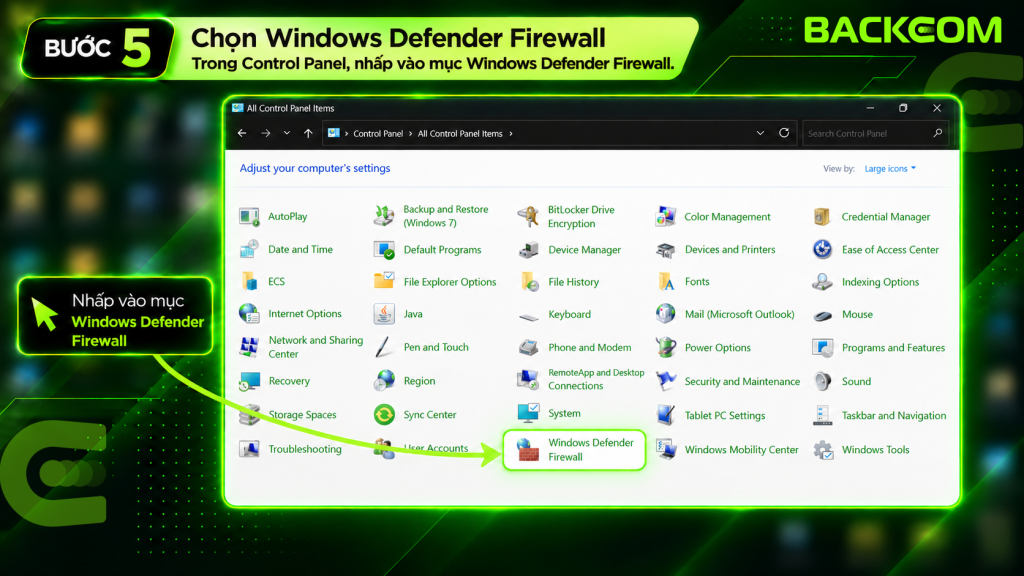The height and width of the screenshot is (576, 1024).
Task: Open Network and Sharing Center icon
Action: pyautogui.click(x=249, y=347)
